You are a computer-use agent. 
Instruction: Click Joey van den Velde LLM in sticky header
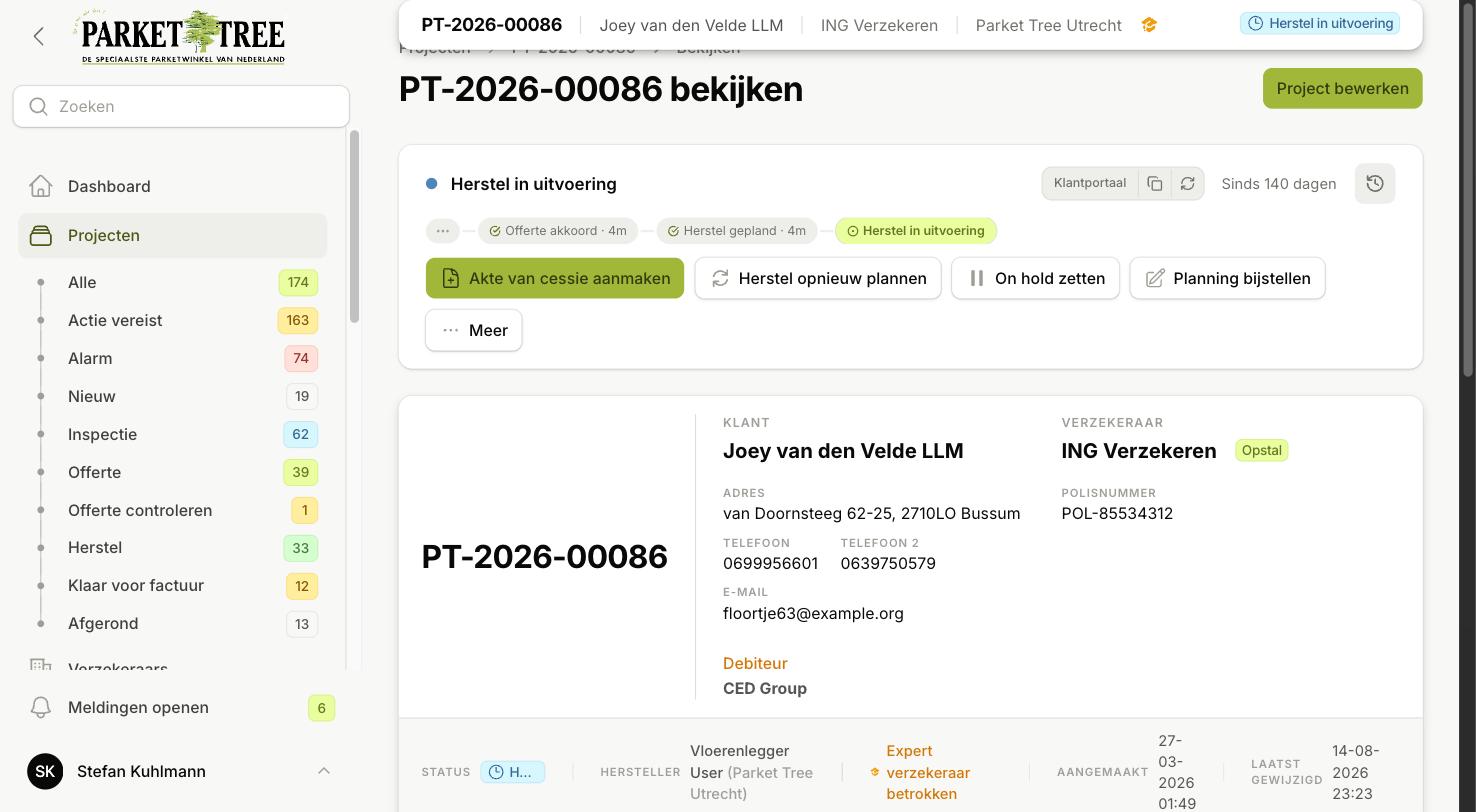(691, 25)
